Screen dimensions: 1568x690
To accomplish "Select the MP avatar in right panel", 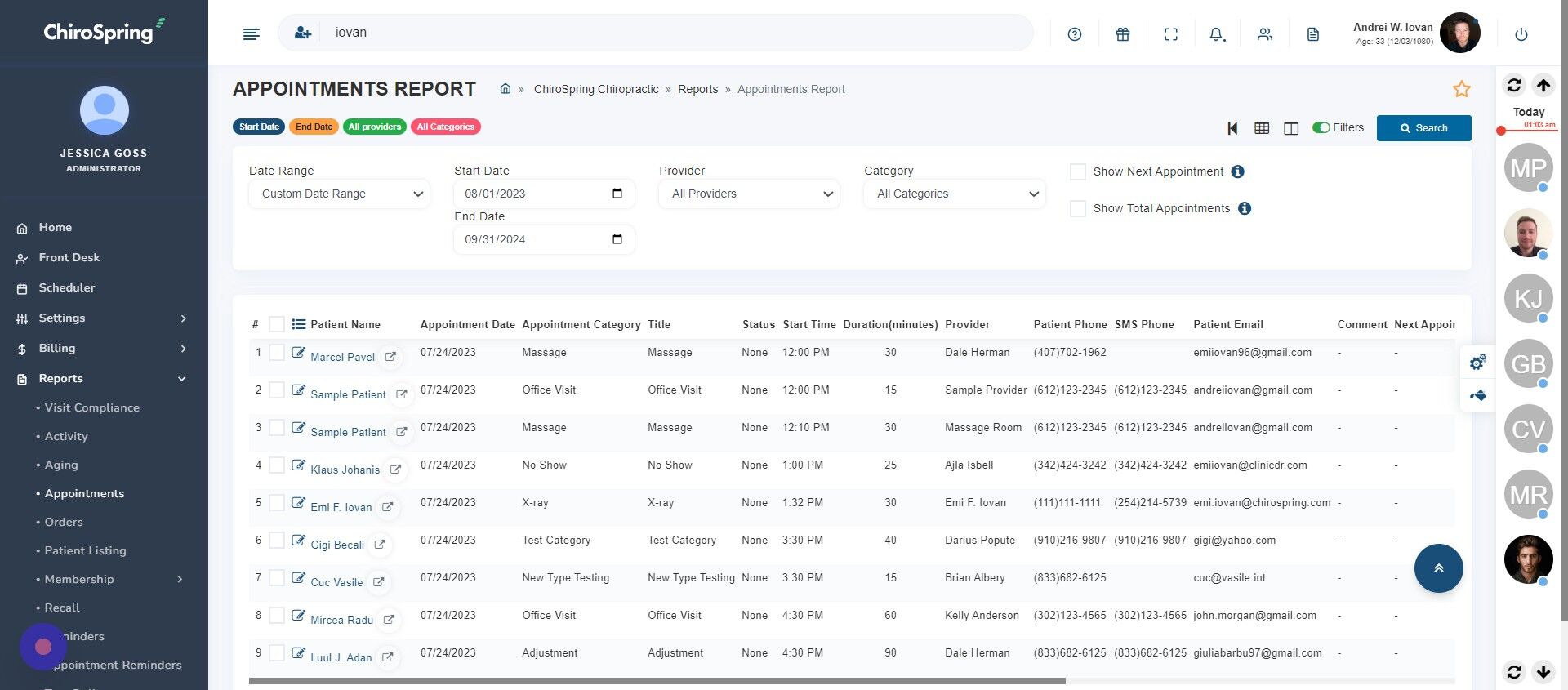I will 1528,167.
